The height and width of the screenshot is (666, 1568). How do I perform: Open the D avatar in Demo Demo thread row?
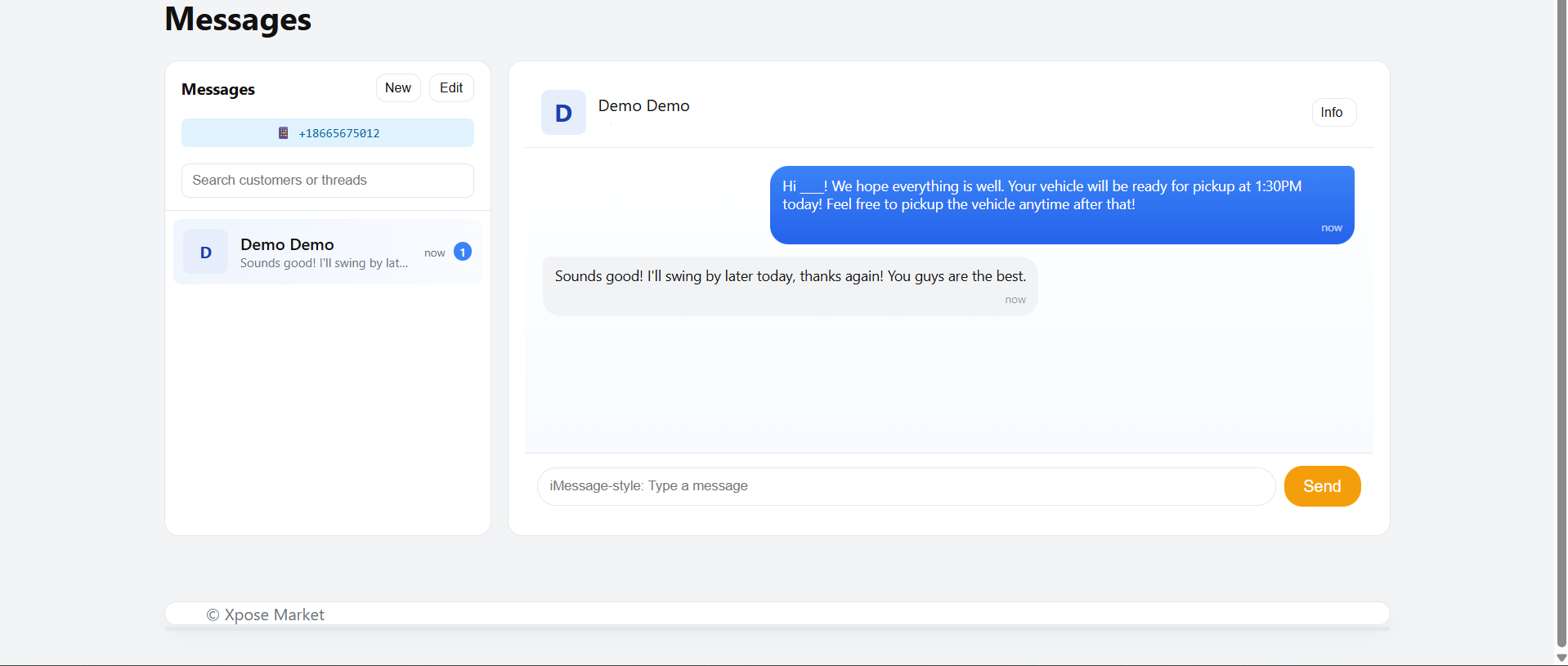click(205, 252)
